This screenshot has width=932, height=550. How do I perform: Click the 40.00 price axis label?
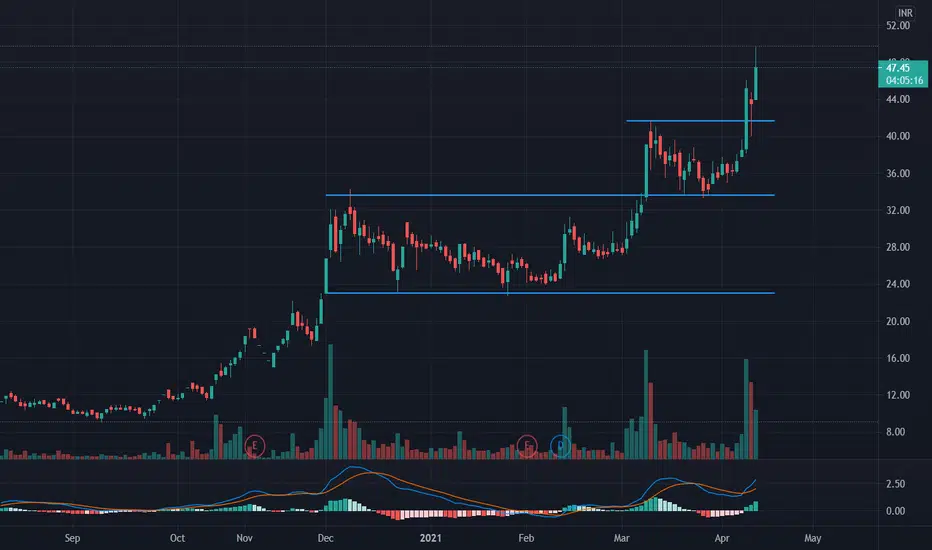[898, 136]
